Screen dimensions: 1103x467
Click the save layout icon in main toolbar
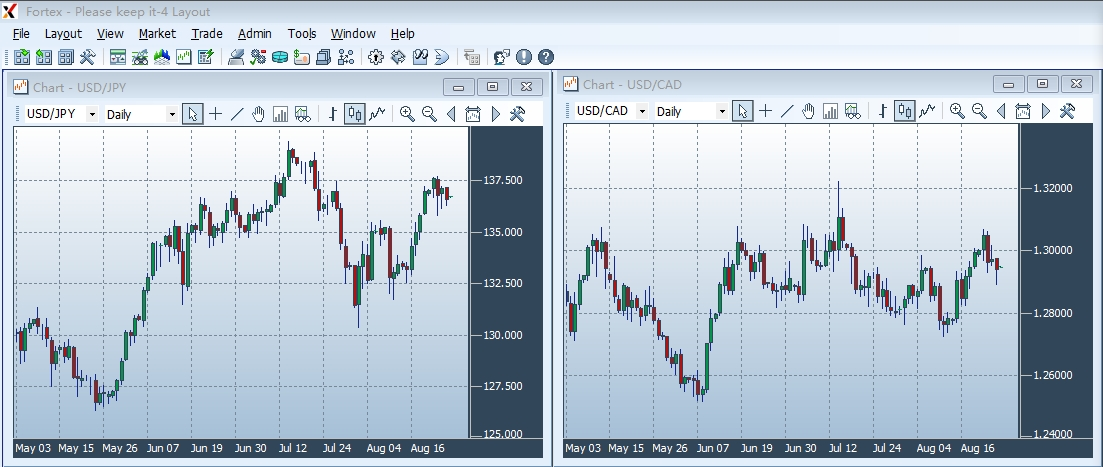pyautogui.click(x=44, y=57)
